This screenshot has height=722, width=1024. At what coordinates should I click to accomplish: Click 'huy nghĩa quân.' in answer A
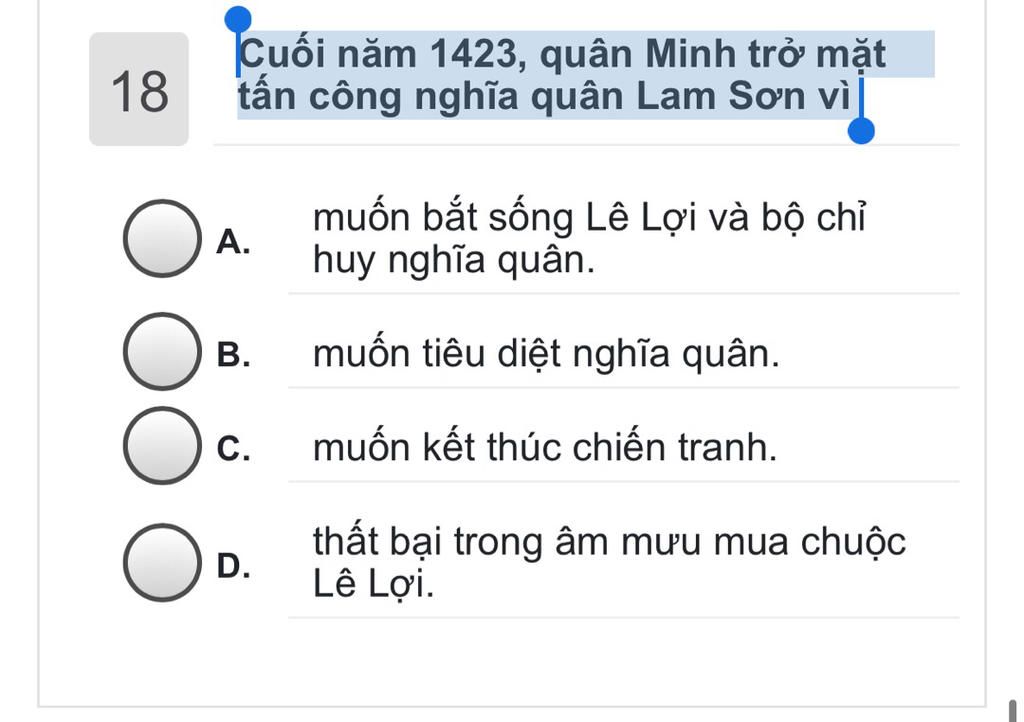coord(454,260)
